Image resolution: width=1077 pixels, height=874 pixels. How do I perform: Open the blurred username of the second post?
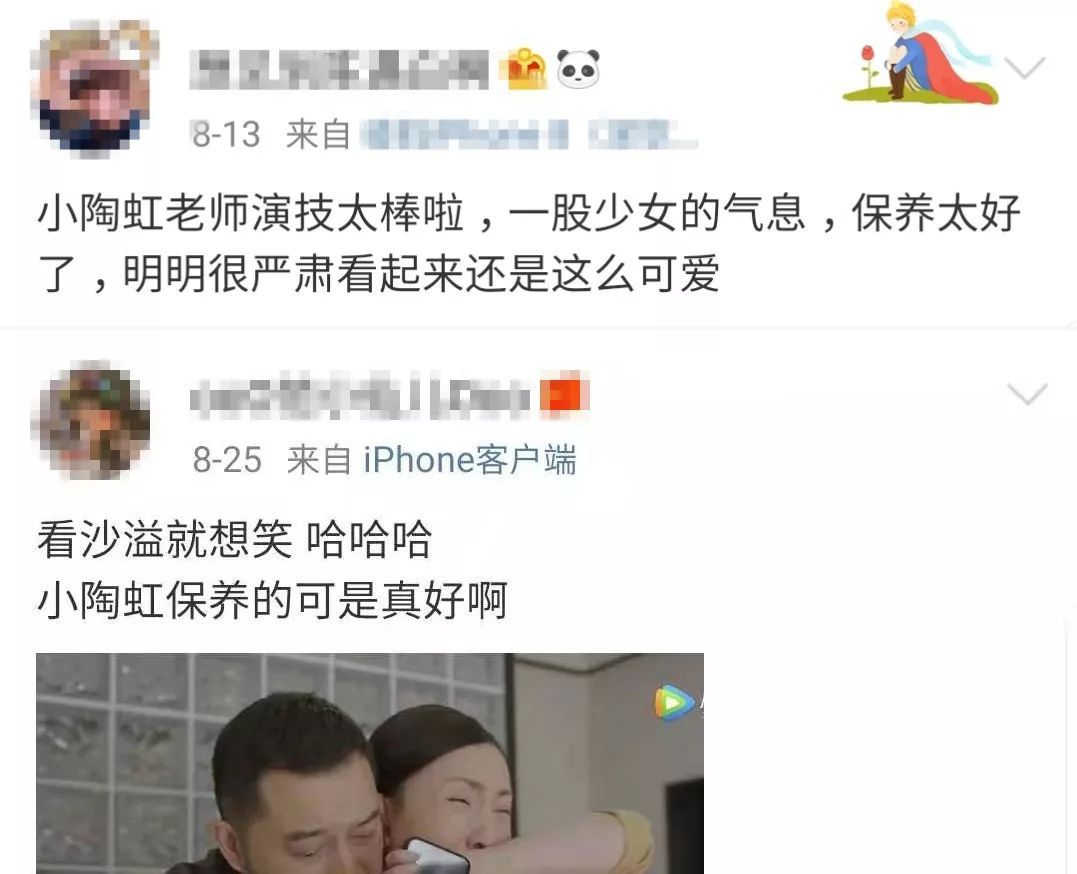360,396
